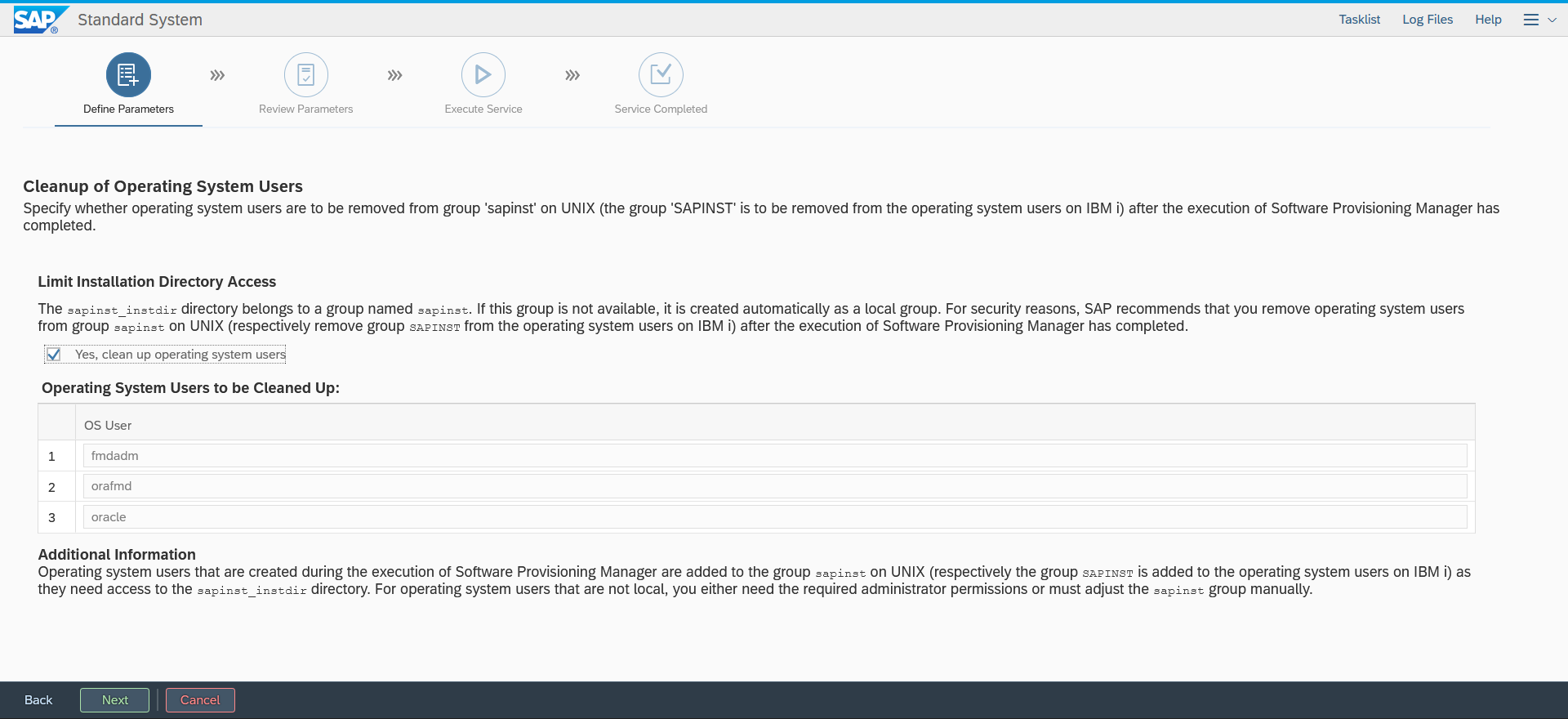Click the fmdadm OS user field
The width and height of the screenshot is (1568, 719).
(x=775, y=456)
